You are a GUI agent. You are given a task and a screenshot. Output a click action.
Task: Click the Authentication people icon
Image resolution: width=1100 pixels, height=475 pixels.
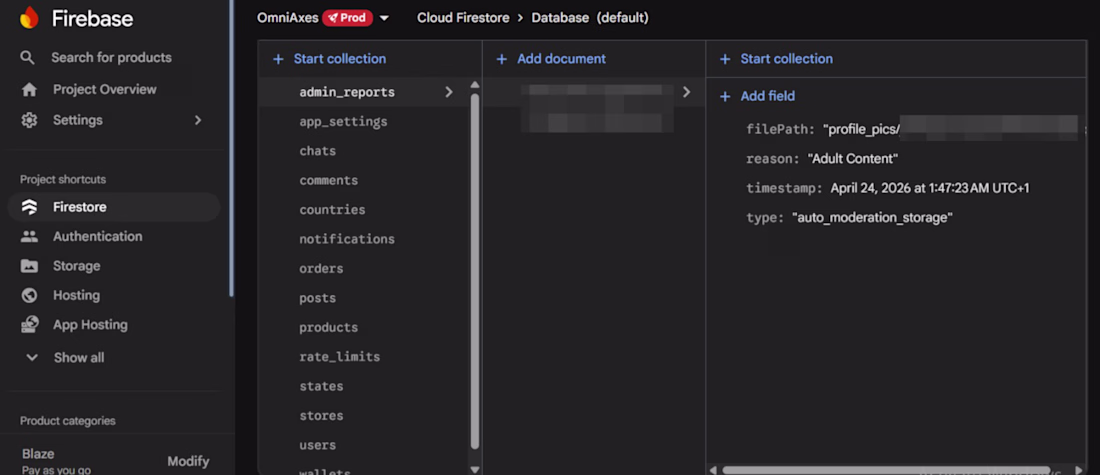29,236
